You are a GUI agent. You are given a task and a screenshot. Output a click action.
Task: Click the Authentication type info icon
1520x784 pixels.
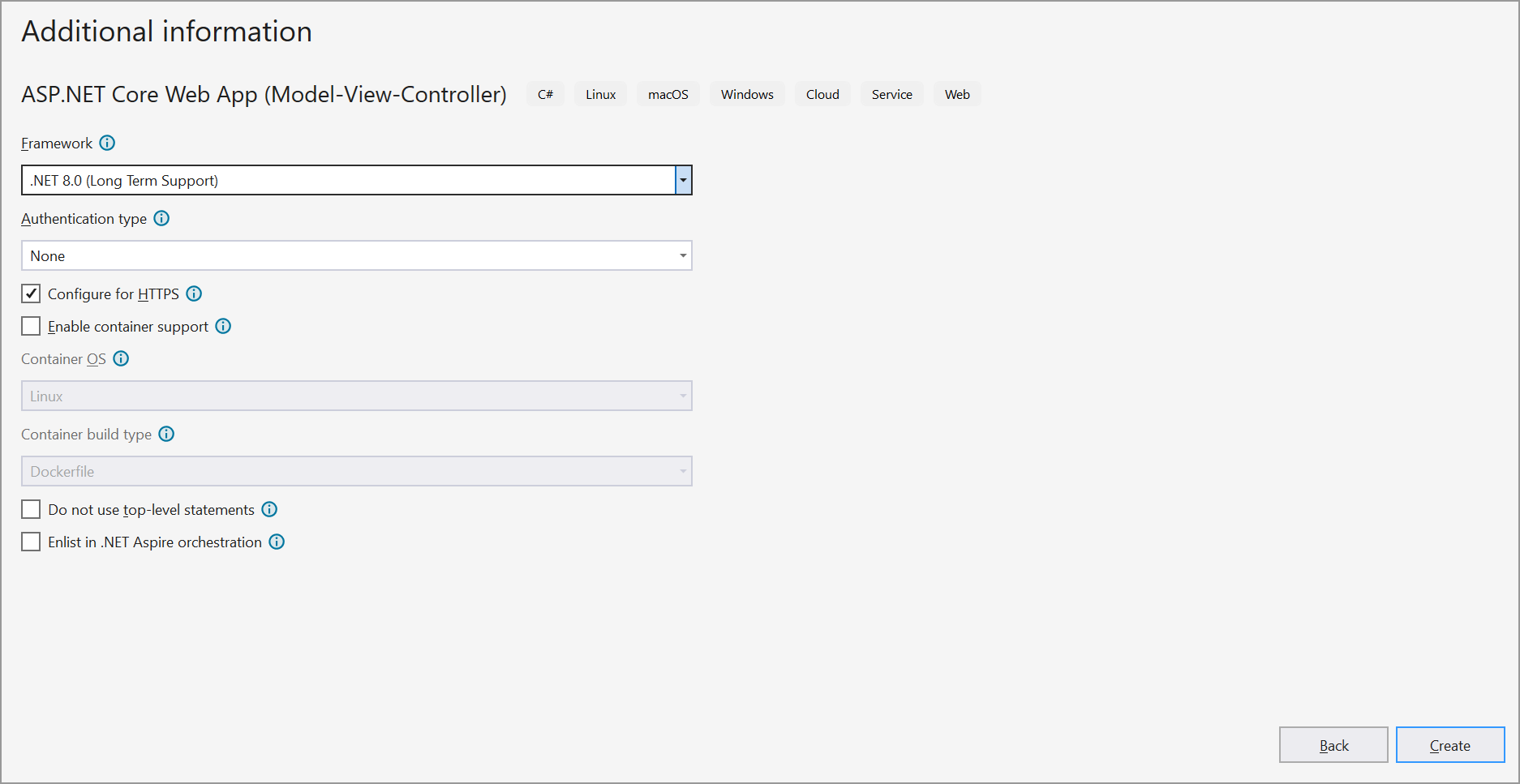(x=161, y=219)
